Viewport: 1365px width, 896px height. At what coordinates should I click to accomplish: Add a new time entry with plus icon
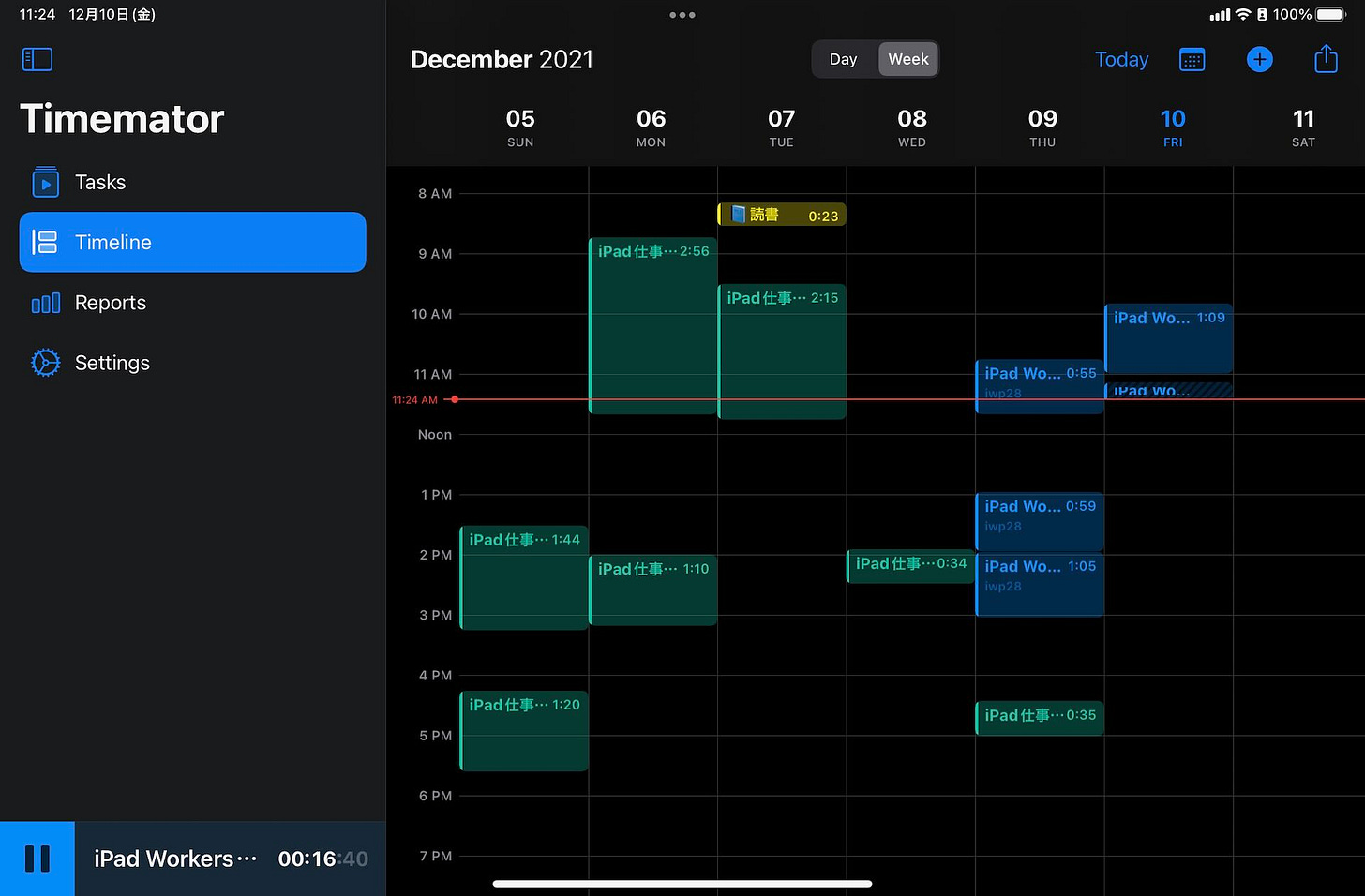[x=1259, y=59]
